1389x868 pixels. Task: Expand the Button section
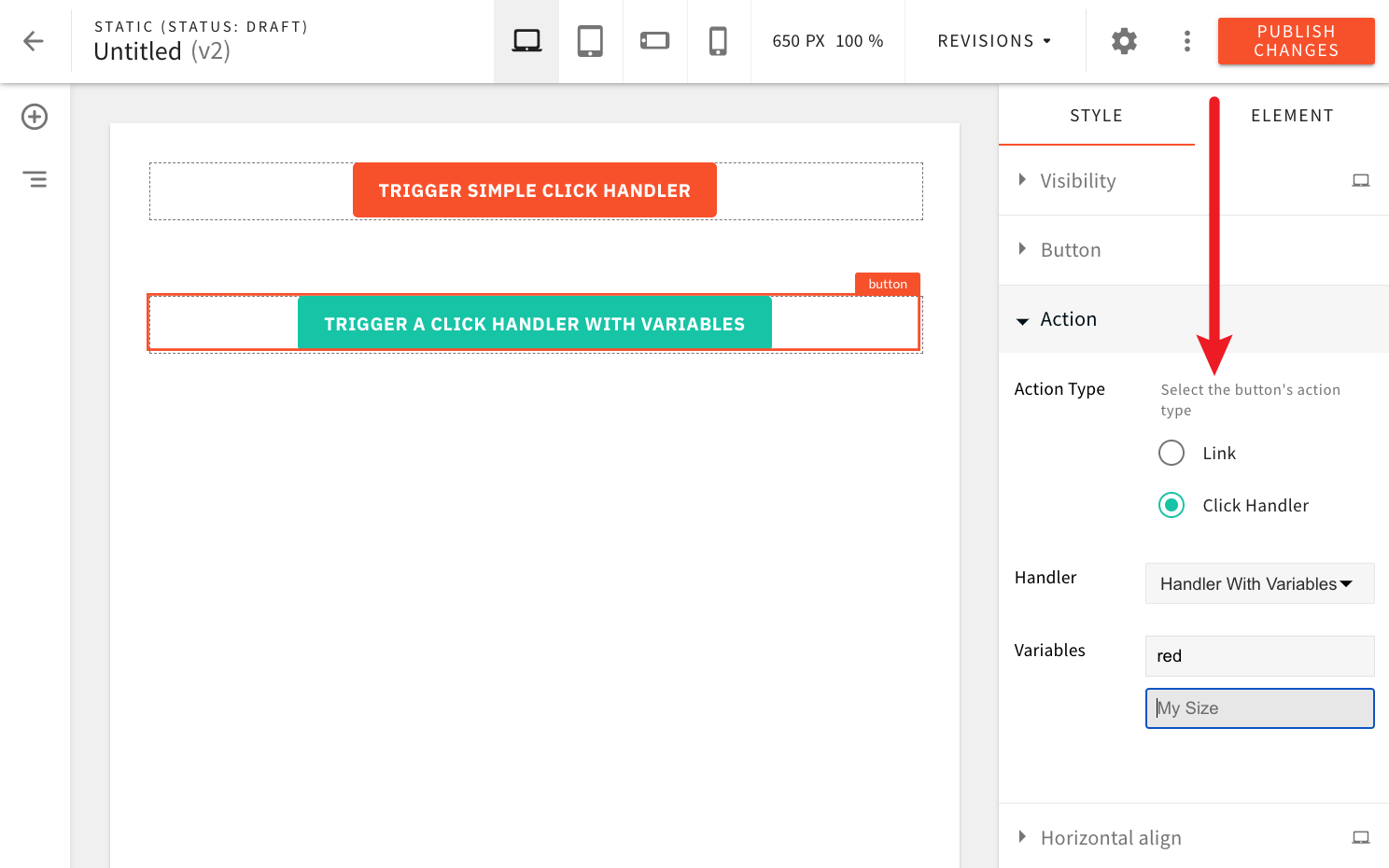(x=1070, y=249)
